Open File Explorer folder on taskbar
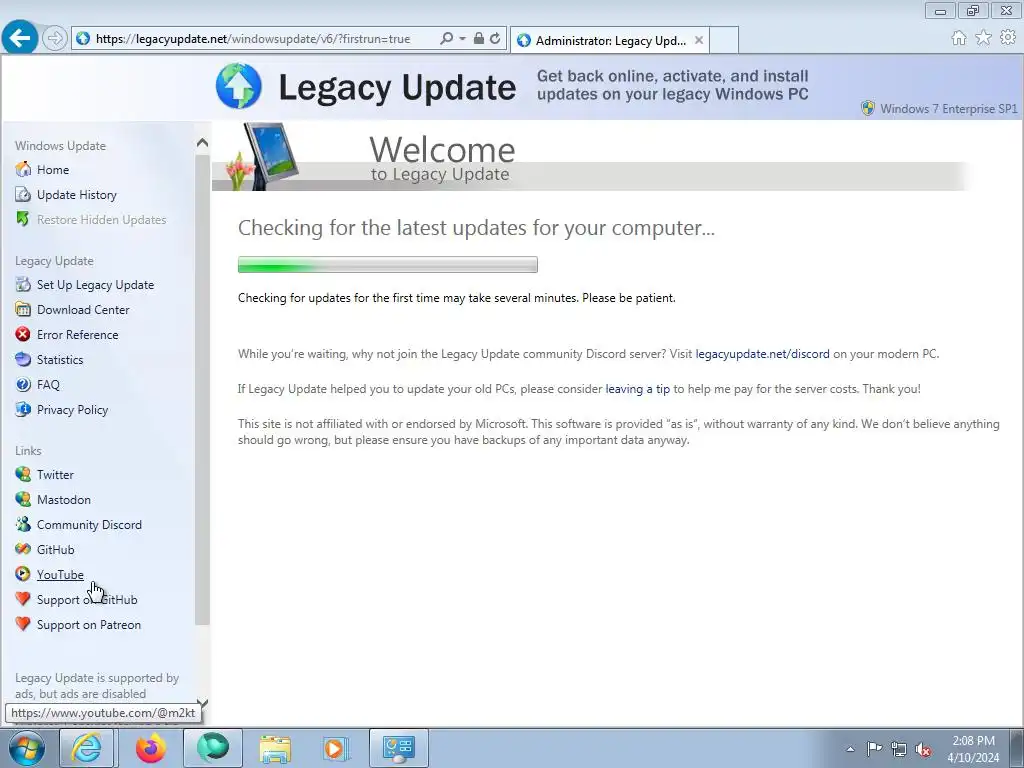1024x768 pixels. click(x=275, y=748)
